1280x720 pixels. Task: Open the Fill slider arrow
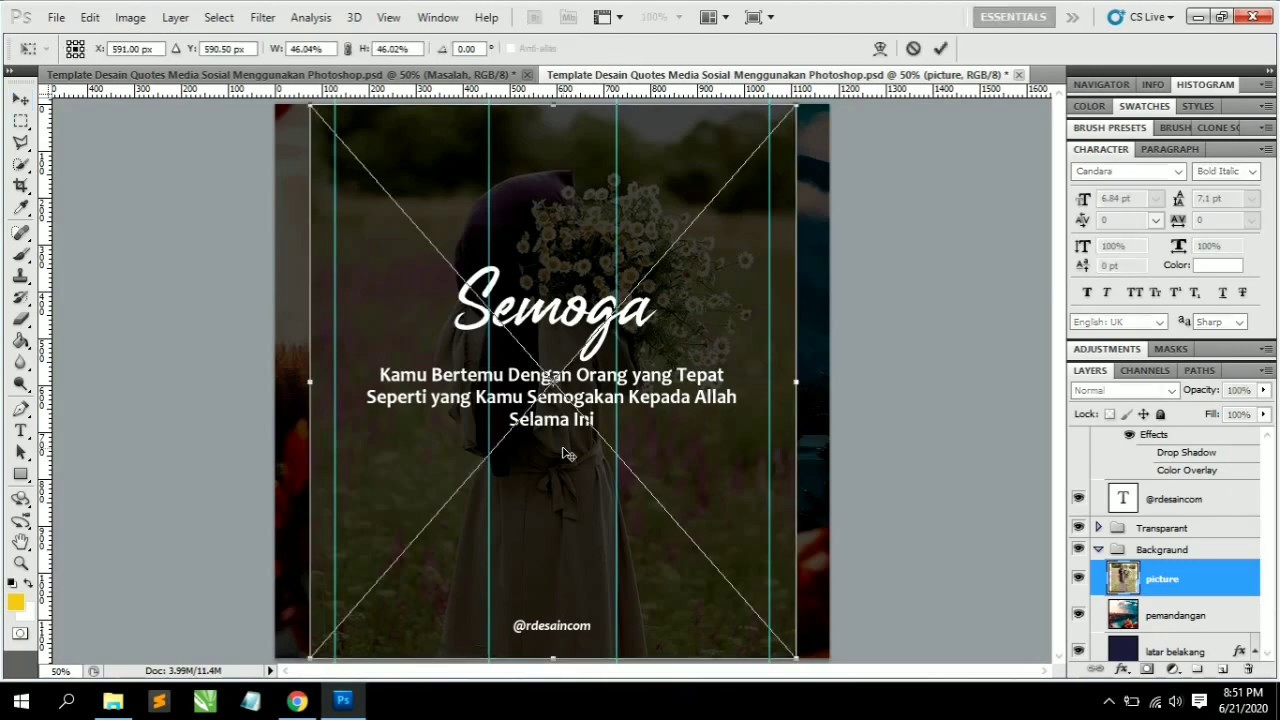click(x=1263, y=414)
